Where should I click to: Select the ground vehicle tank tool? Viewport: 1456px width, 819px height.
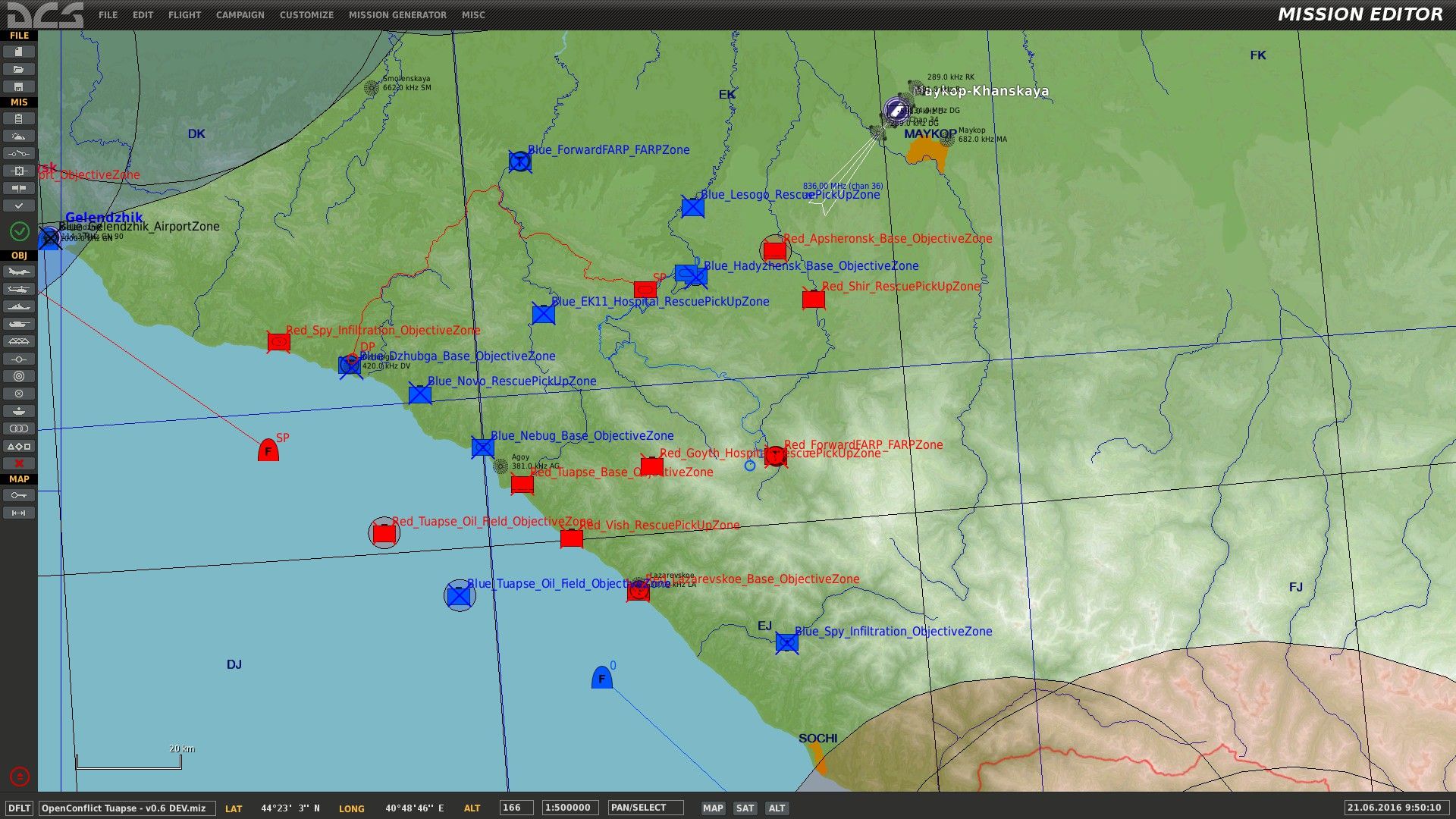pos(19,324)
